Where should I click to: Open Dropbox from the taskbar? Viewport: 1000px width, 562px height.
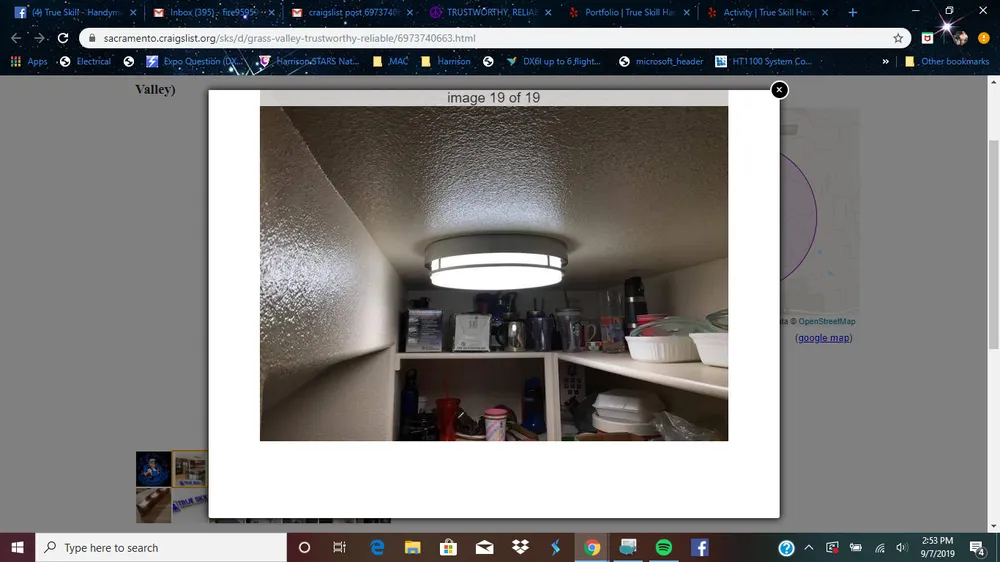pyautogui.click(x=520, y=547)
